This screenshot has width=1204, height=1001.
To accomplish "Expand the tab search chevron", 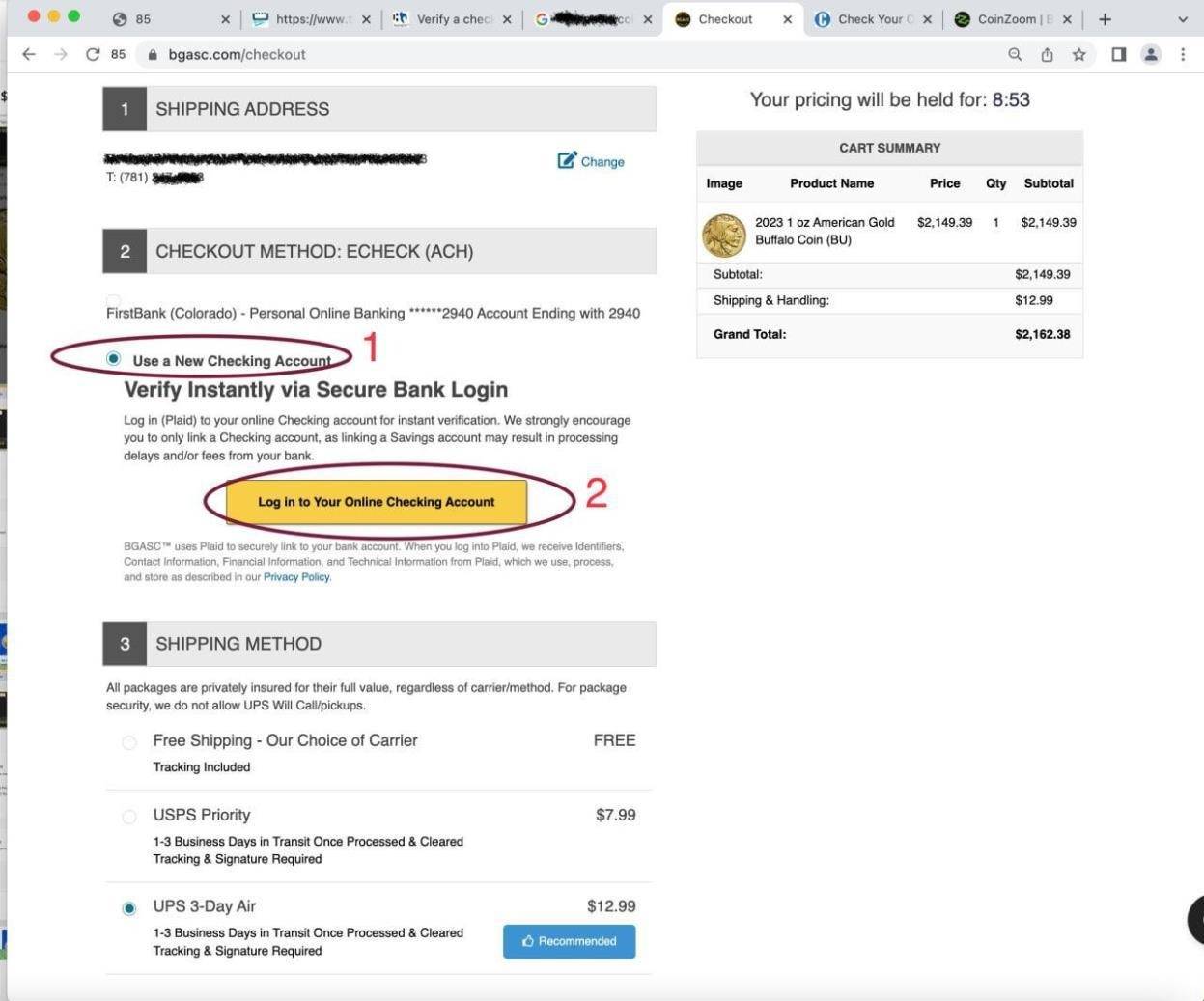I will (x=1183, y=19).
